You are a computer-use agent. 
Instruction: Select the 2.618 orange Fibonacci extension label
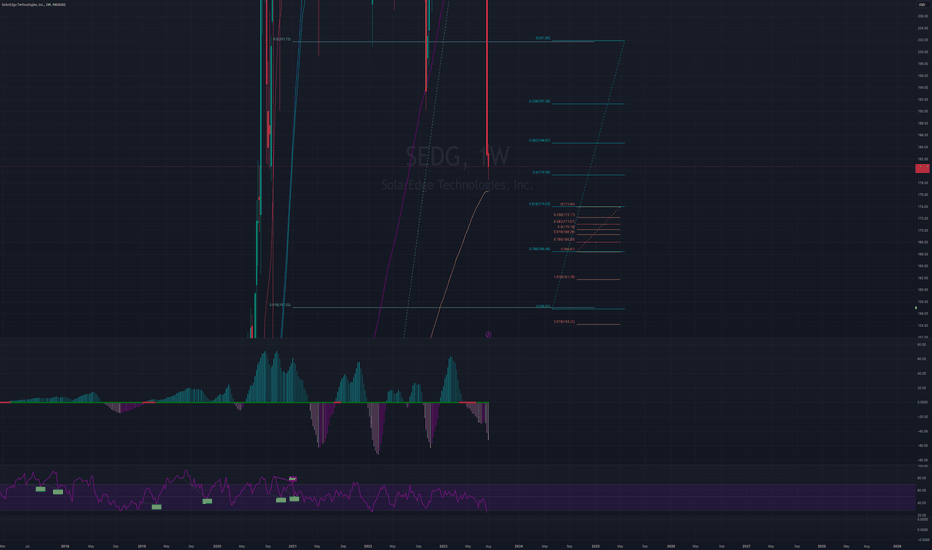point(564,322)
